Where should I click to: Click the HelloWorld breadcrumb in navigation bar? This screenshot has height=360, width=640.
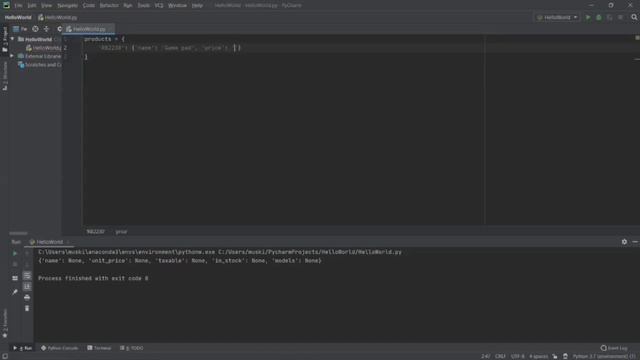pos(18,18)
